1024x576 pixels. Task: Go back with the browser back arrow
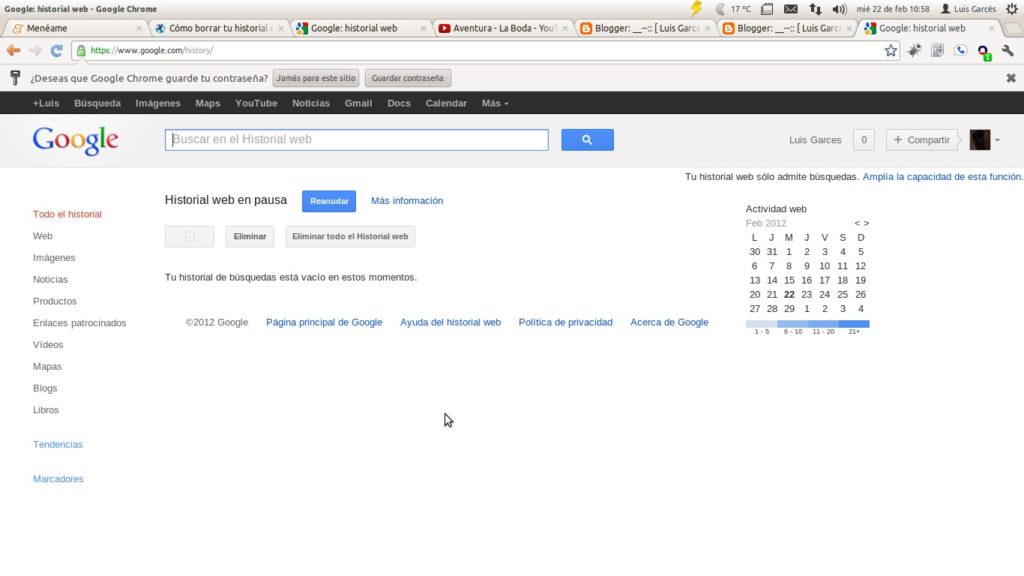point(13,50)
